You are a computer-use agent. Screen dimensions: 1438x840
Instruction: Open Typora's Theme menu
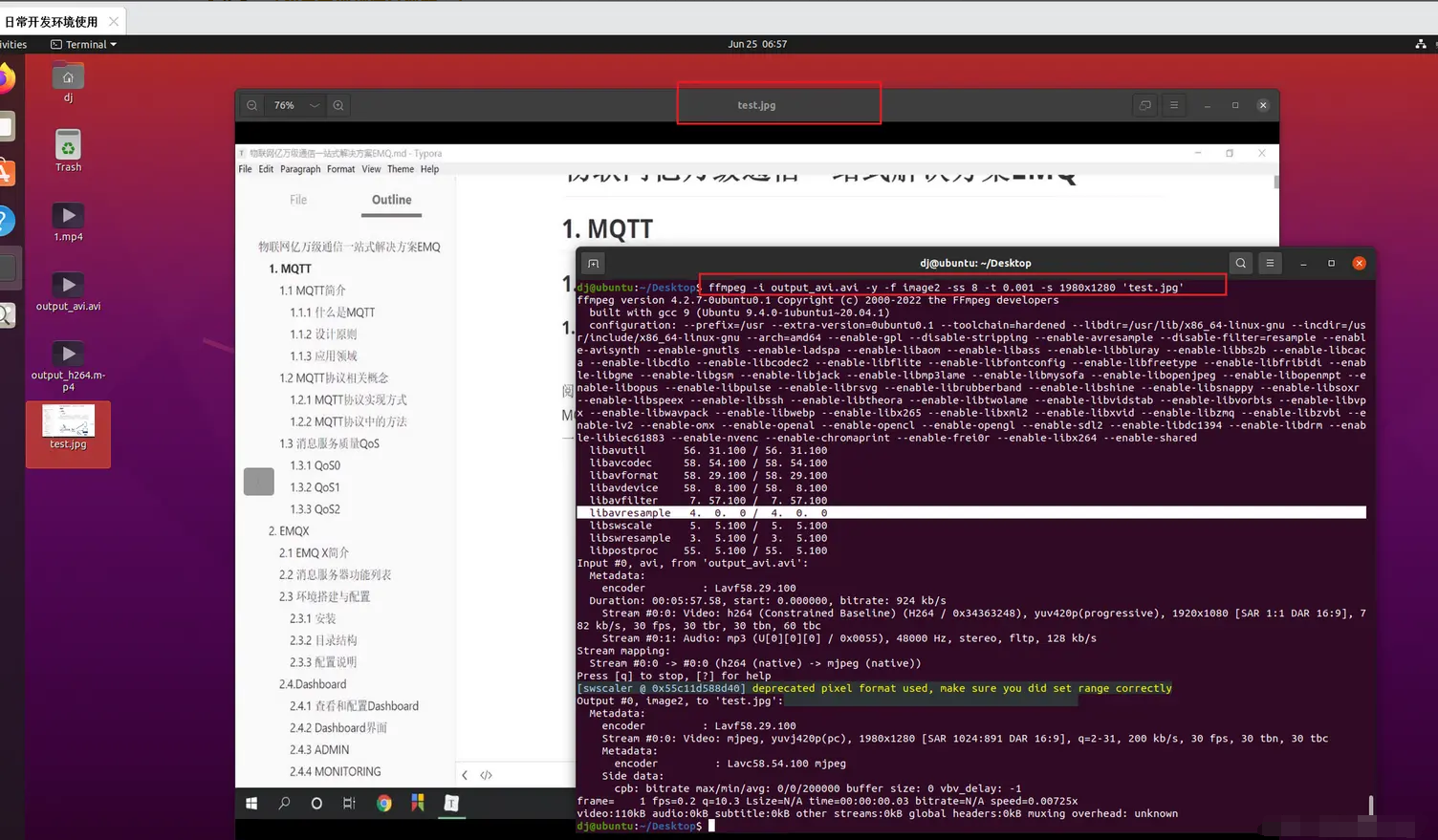[x=401, y=169]
